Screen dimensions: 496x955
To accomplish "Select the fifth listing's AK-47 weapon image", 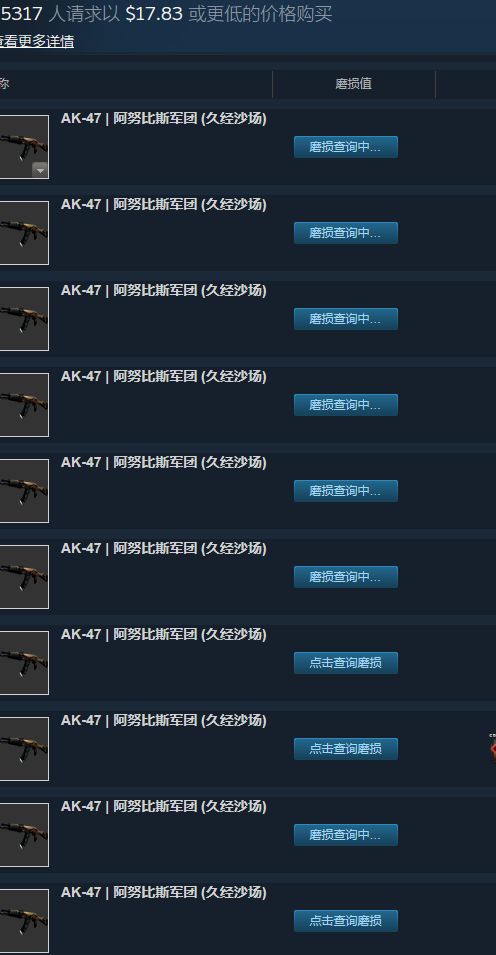I will coord(24,491).
